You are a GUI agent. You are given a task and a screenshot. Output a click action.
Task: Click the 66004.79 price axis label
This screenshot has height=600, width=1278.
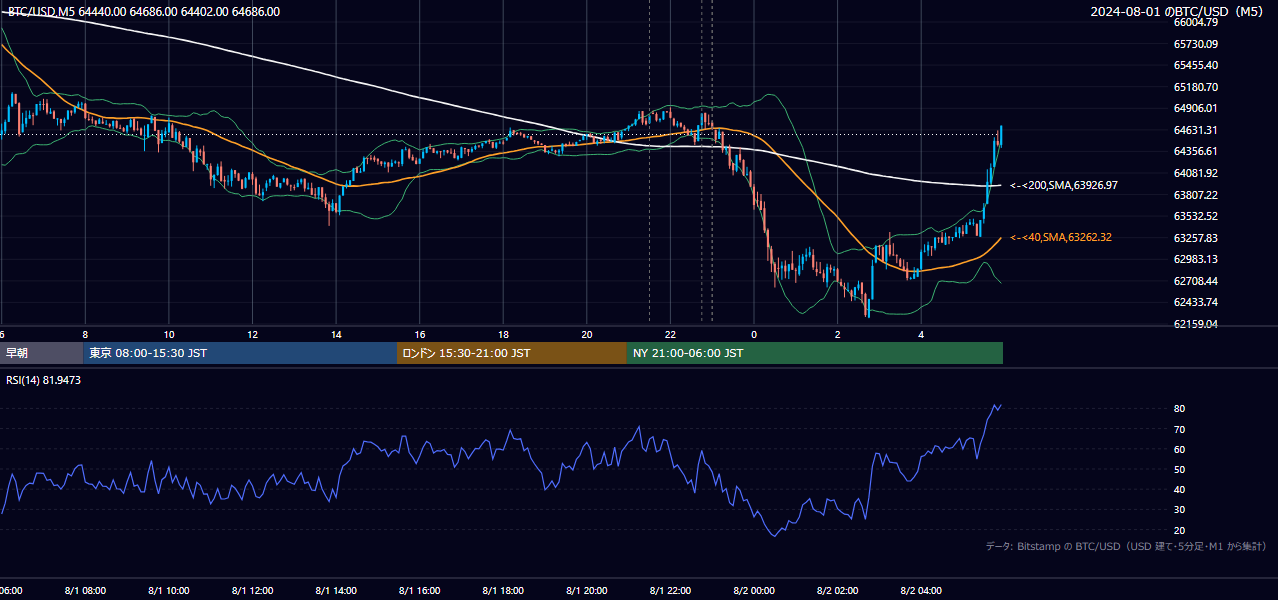pos(1195,22)
